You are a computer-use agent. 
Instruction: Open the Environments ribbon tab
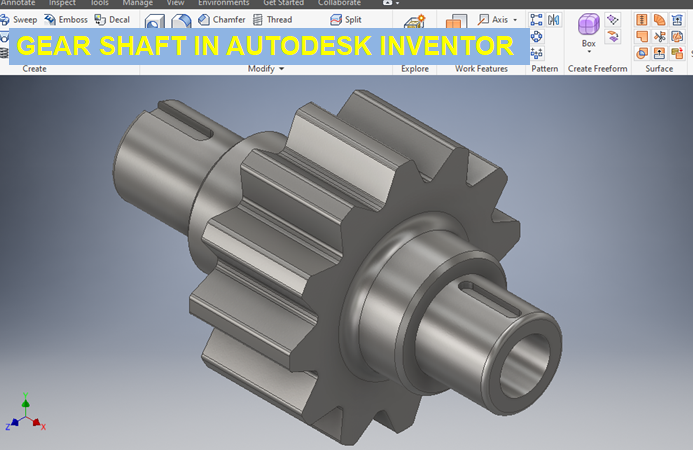pyautogui.click(x=224, y=3)
